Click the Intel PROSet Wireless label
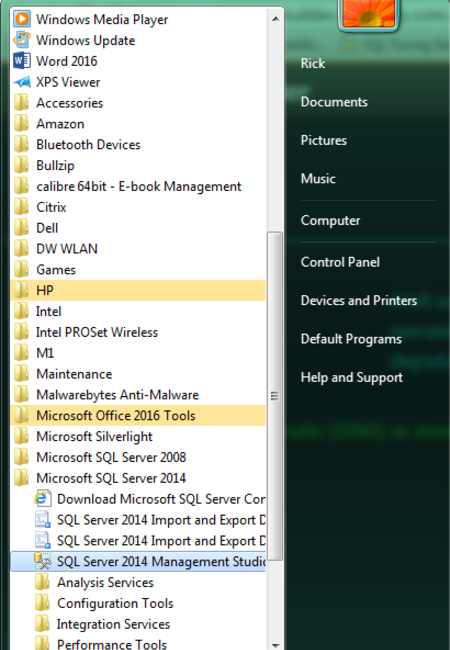This screenshot has width=450, height=650. [97, 332]
